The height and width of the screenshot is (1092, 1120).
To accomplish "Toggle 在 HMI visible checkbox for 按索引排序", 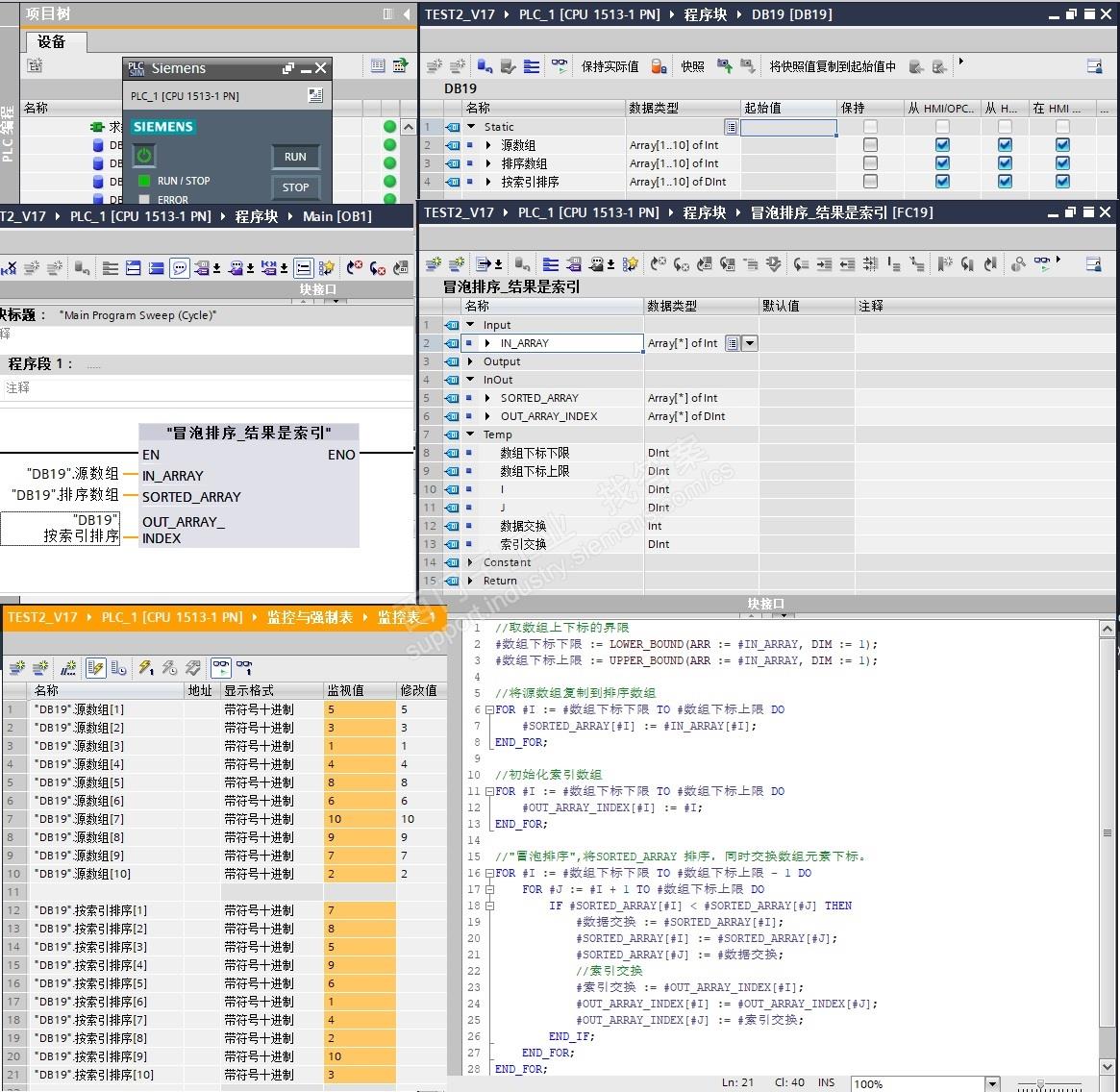I will tap(1062, 182).
